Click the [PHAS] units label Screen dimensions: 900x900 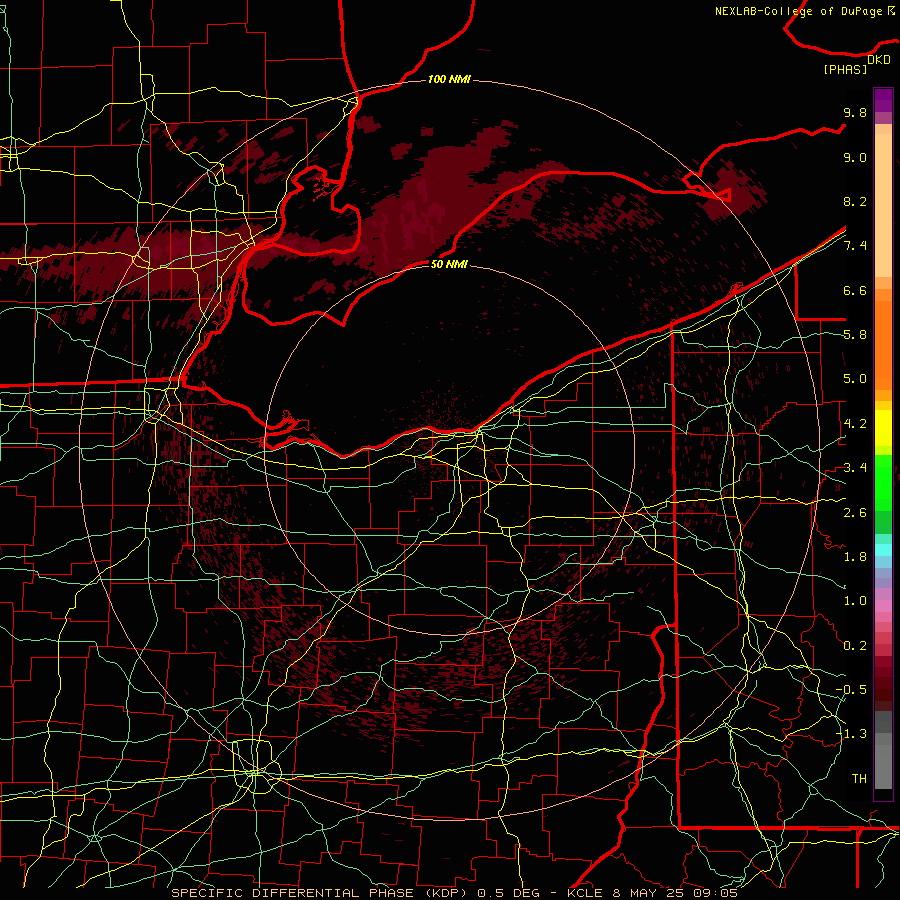(845, 69)
